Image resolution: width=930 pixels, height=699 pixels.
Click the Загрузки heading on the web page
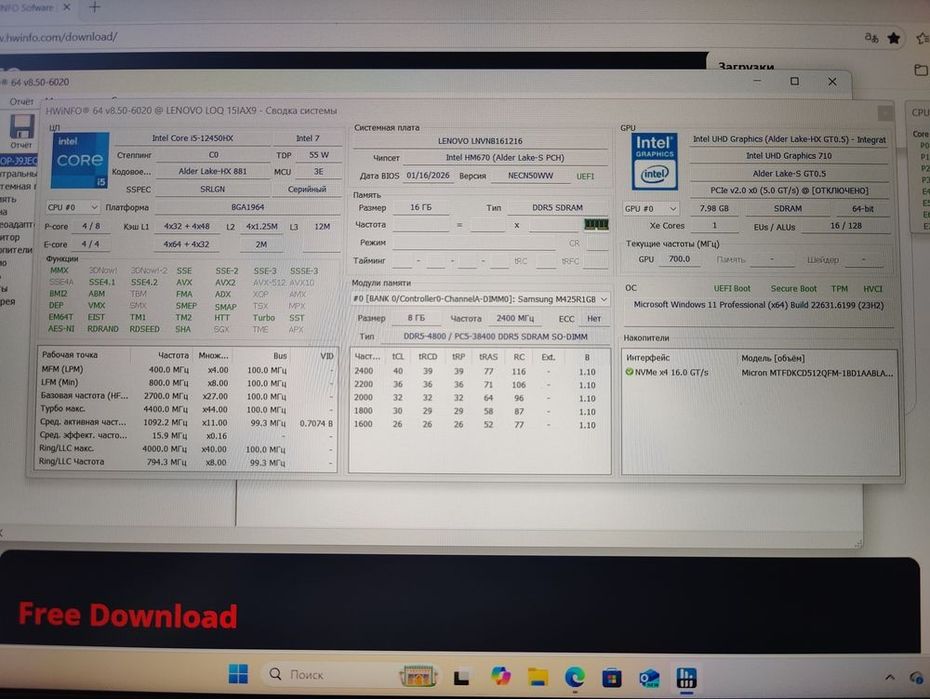pyautogui.click(x=746, y=66)
